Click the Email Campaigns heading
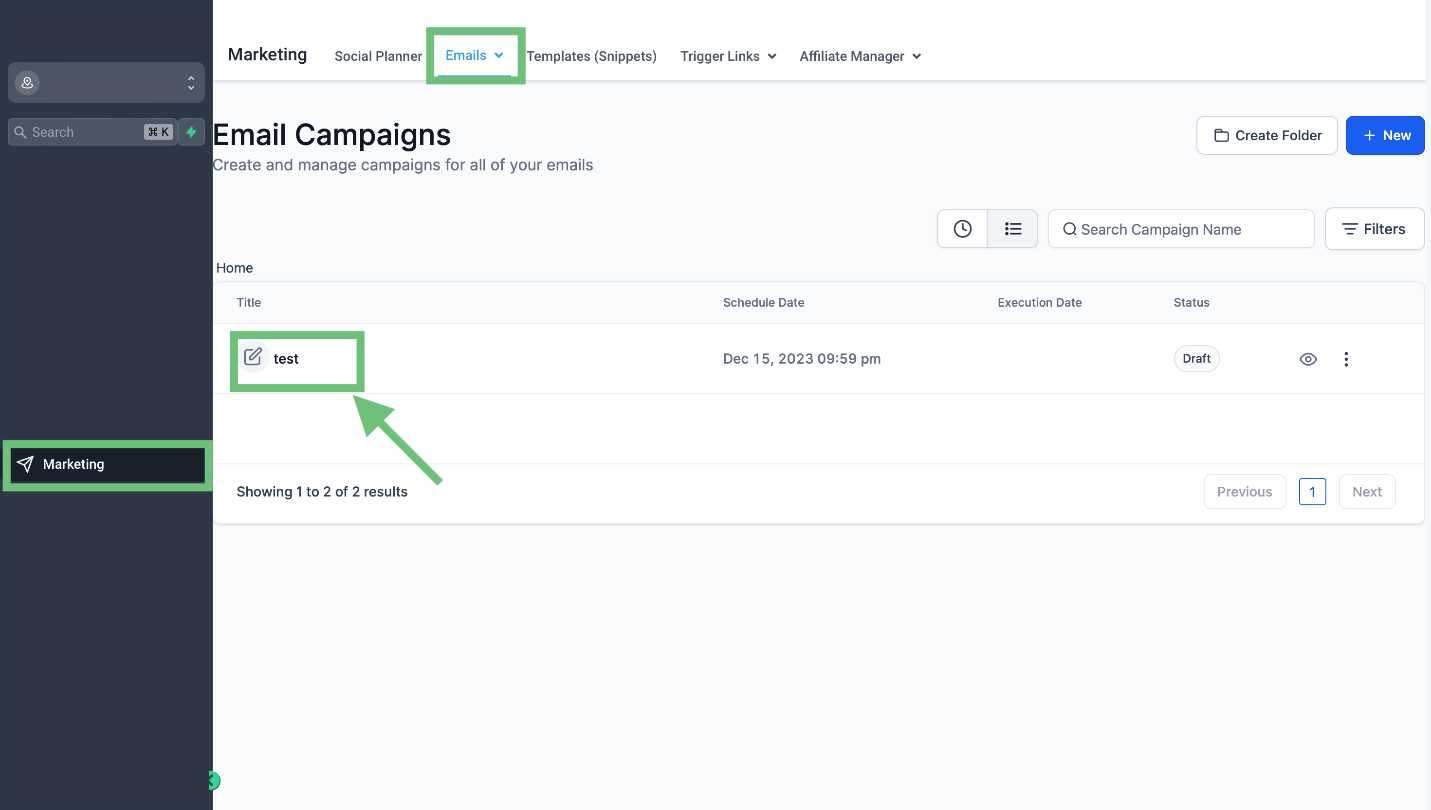This screenshot has width=1431, height=810. (332, 135)
